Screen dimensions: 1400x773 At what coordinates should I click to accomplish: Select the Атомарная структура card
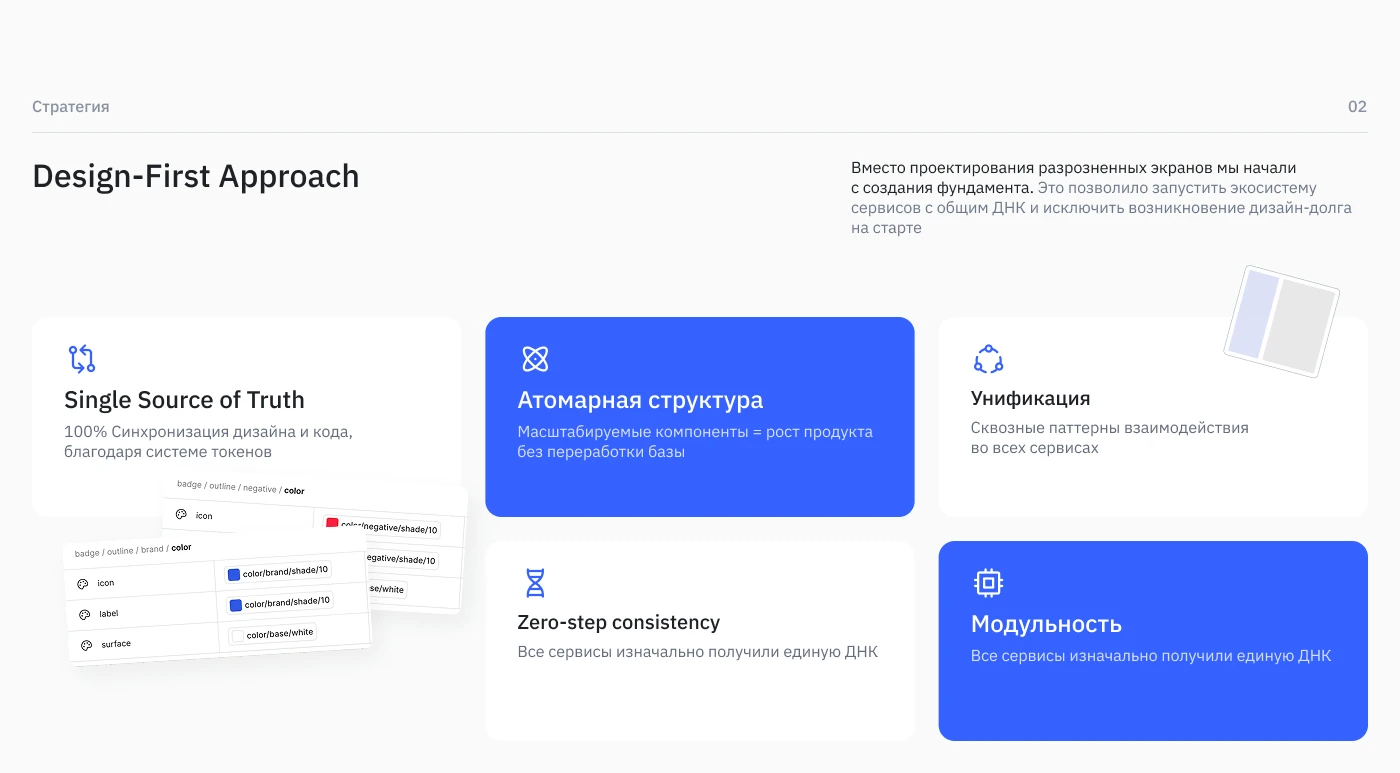[699, 416]
